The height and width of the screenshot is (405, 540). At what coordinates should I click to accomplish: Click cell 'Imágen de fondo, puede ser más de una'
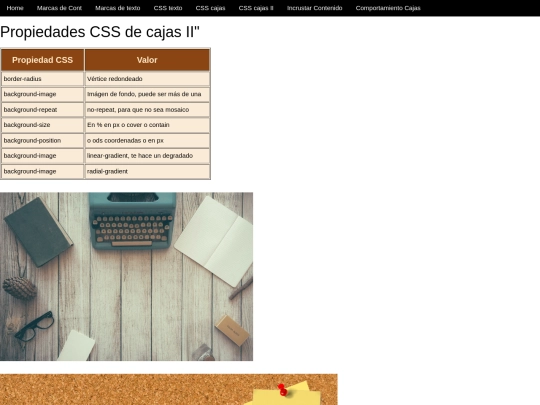pos(147,94)
